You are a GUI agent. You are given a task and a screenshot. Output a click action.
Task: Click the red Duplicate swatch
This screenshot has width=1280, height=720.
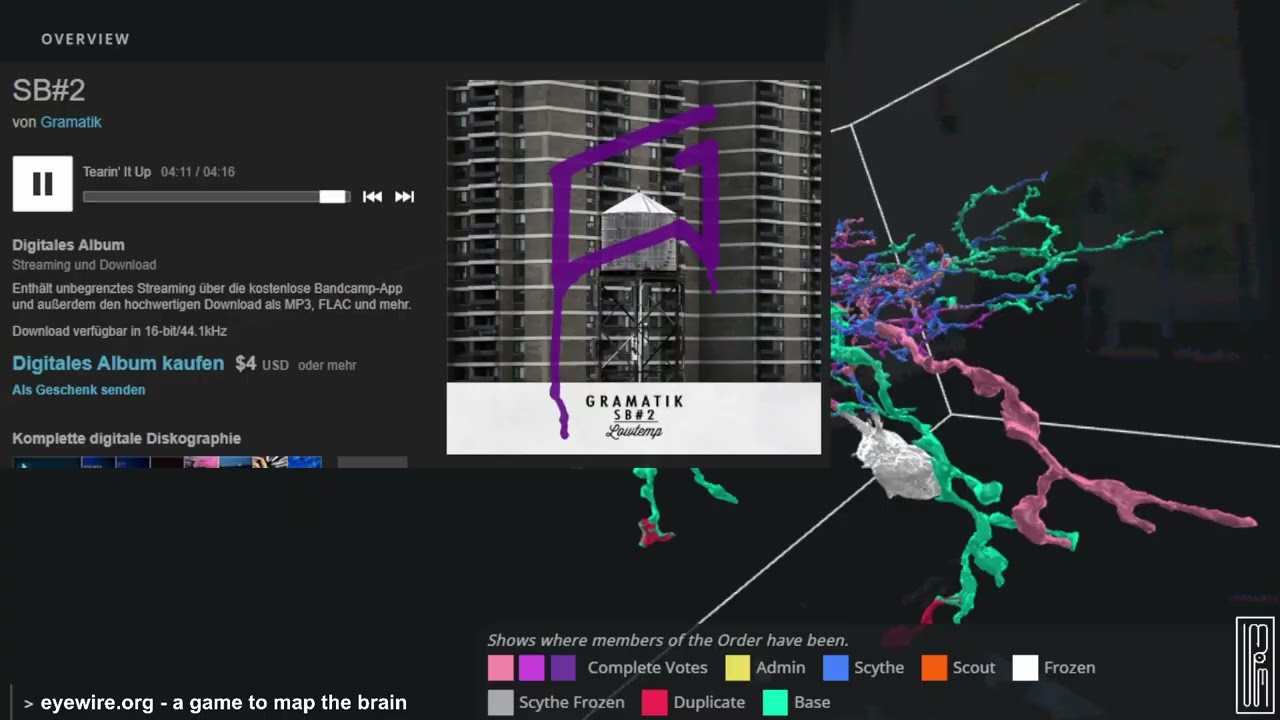click(654, 702)
